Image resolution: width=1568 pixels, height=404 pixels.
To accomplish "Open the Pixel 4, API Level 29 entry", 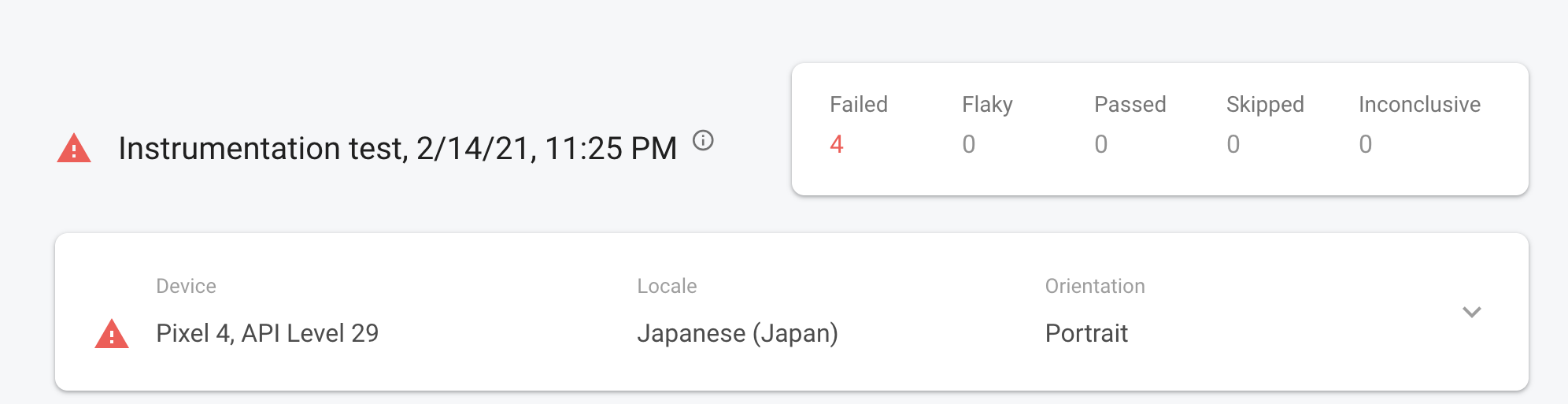I will [x=267, y=333].
